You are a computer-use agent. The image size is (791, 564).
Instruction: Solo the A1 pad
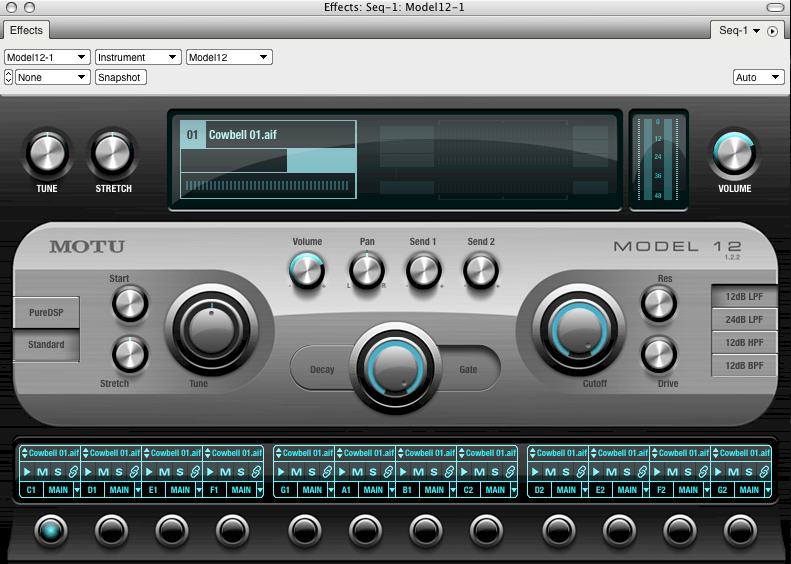[373, 472]
